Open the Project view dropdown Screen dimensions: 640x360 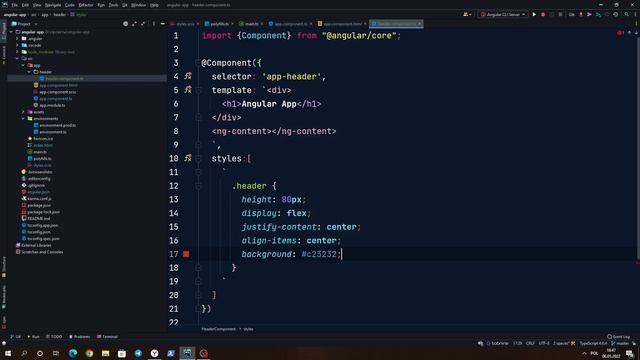tap(24, 24)
